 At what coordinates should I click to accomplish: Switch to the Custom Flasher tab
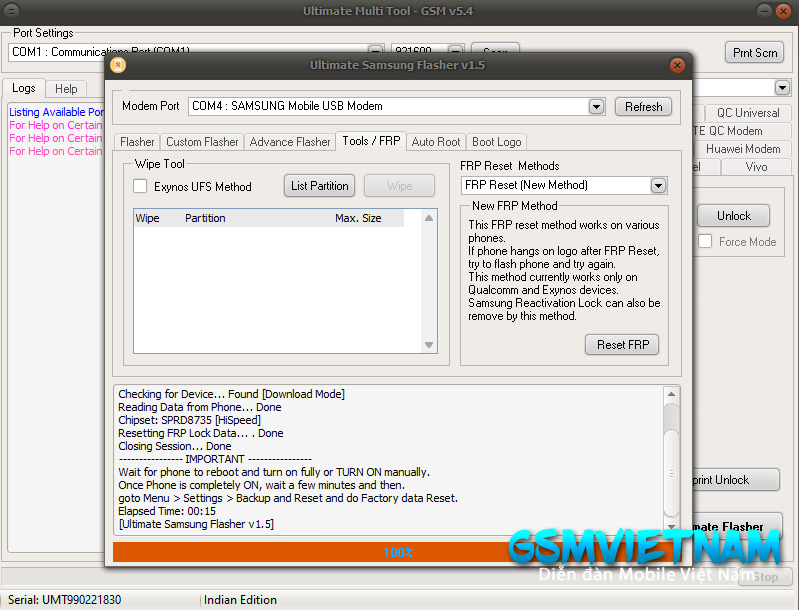[202, 142]
